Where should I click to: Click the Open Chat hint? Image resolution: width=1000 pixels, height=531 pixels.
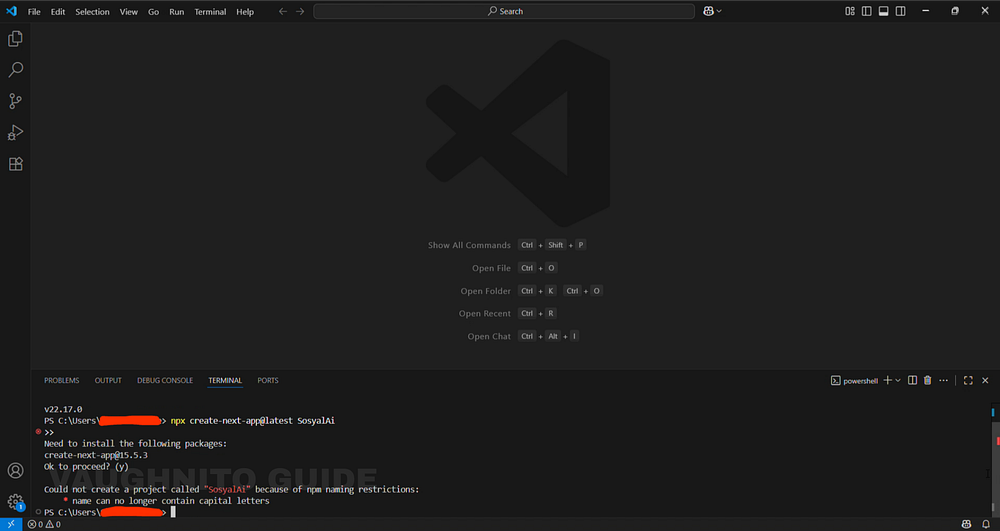(x=489, y=337)
